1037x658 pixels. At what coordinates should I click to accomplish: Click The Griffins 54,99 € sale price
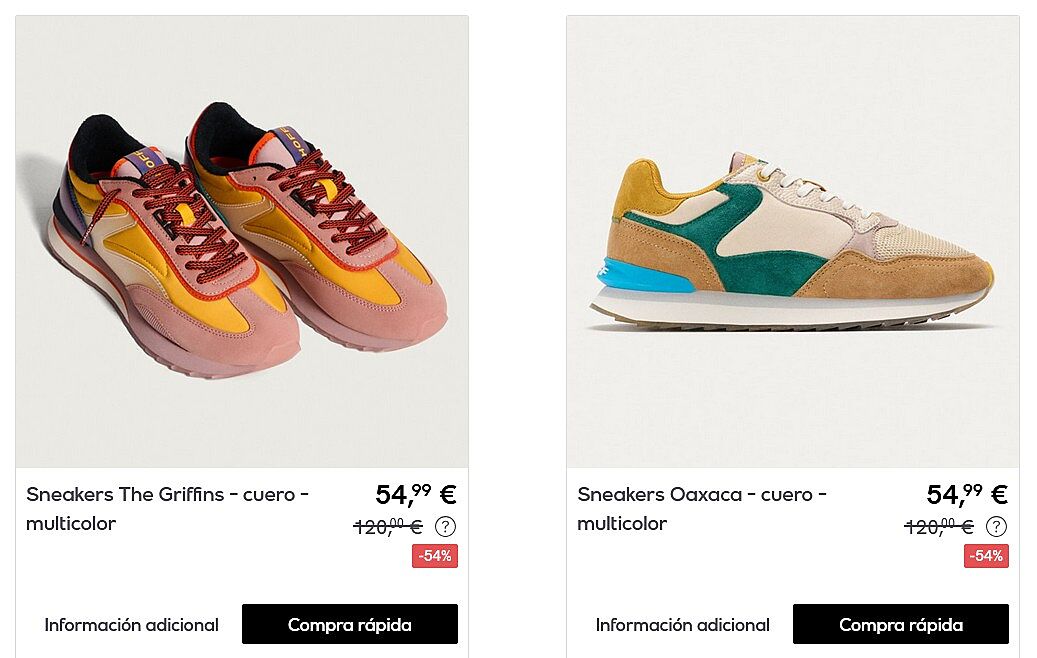[x=416, y=495]
